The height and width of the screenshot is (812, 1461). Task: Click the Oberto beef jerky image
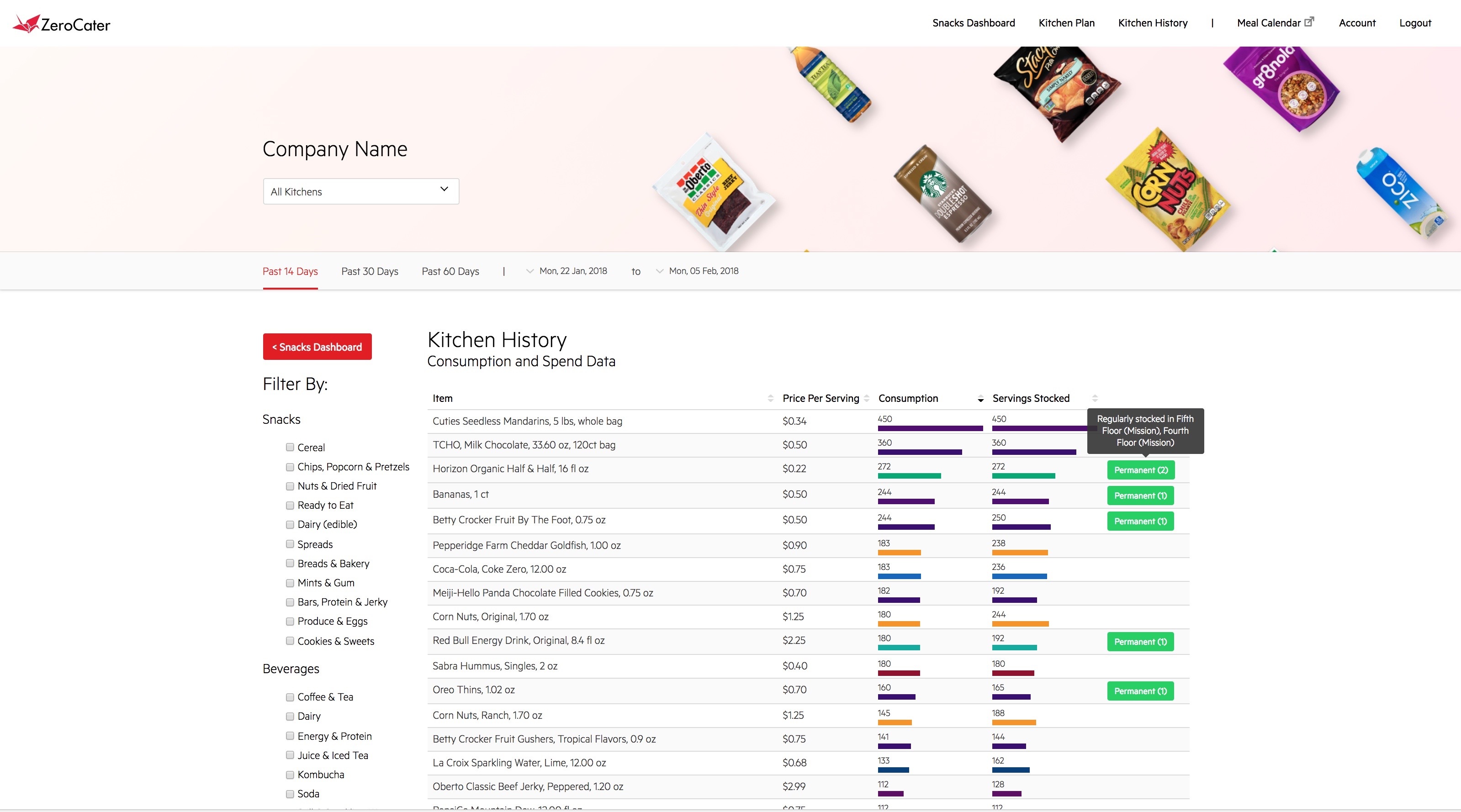[x=714, y=192]
